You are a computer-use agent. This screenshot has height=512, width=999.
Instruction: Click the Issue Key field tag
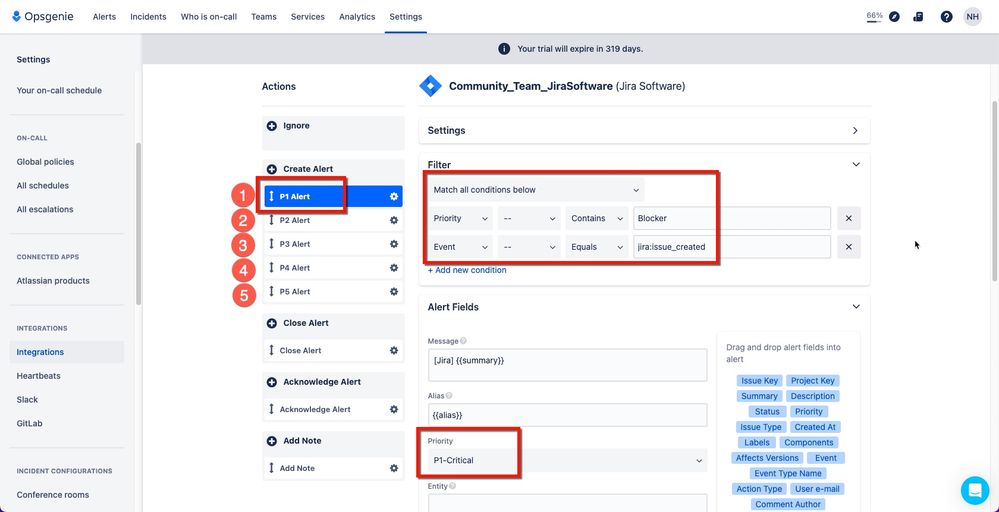pos(759,381)
